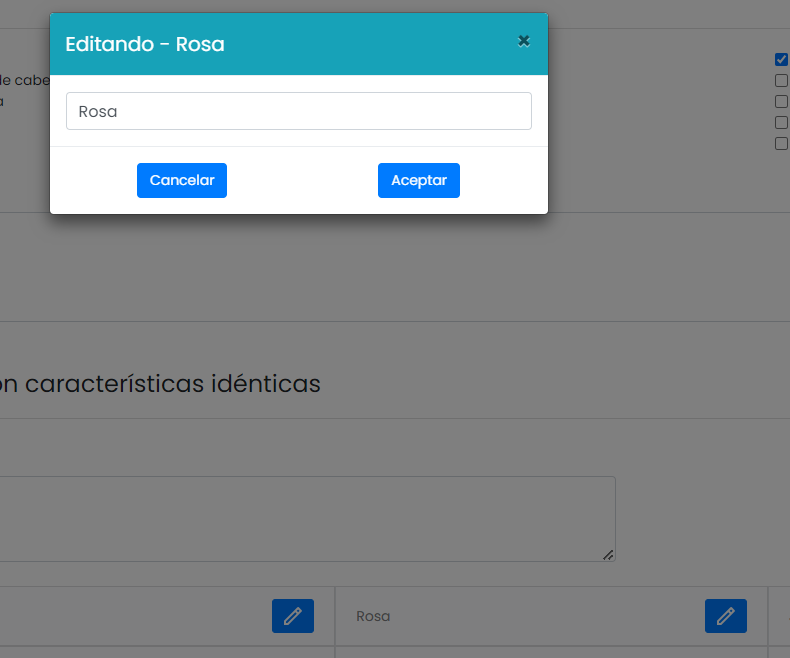This screenshot has height=658, width=790.
Task: Tick the second checkbox from the top
Action: (782, 81)
